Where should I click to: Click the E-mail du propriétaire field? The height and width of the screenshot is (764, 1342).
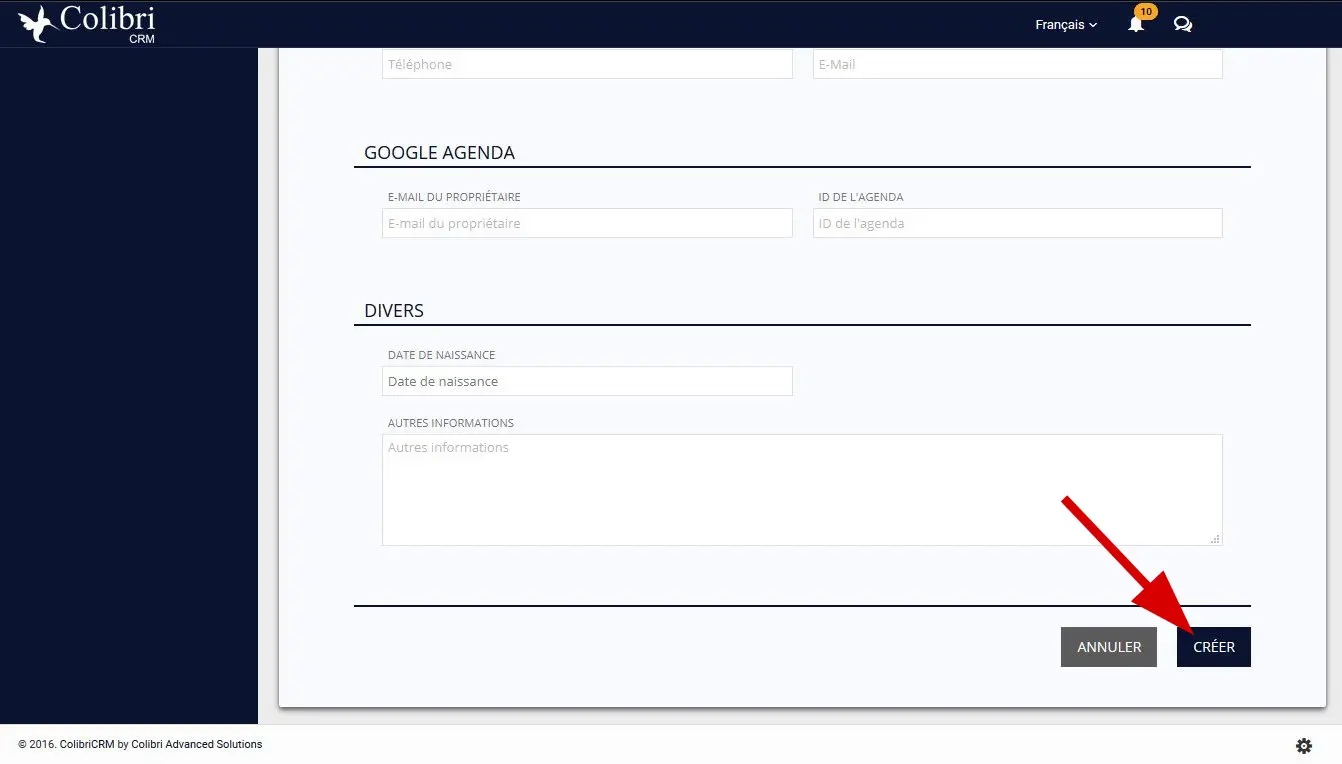point(587,223)
